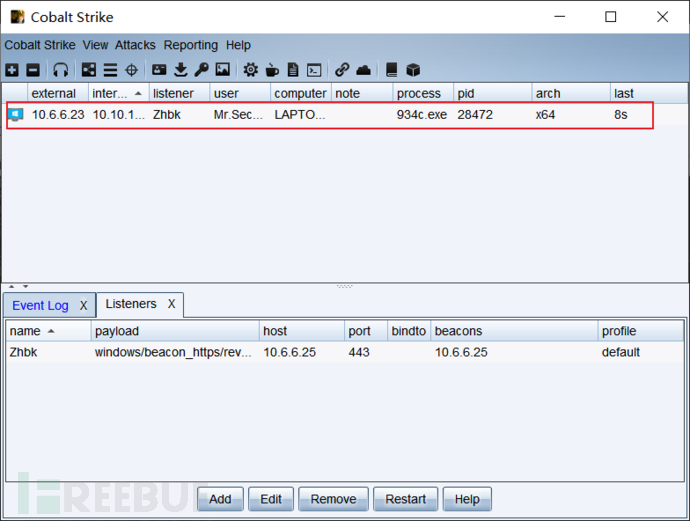Click the Windows beacon session icon
This screenshot has width=690, height=521.
pos(15,115)
